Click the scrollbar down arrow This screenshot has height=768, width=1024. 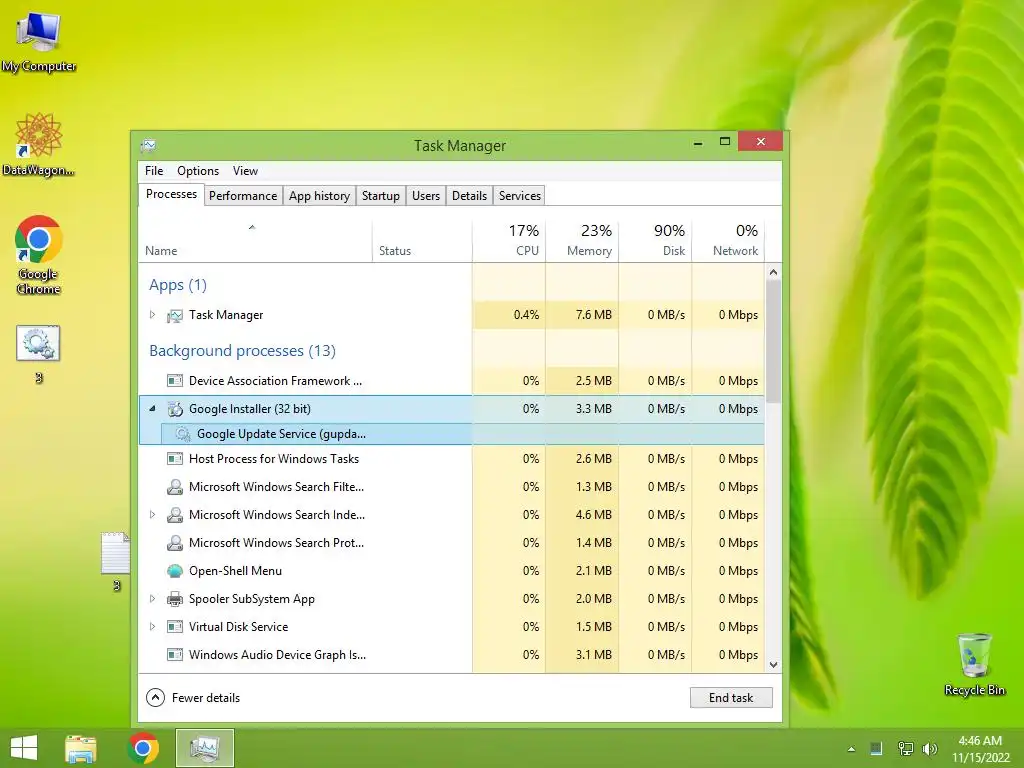click(x=773, y=665)
